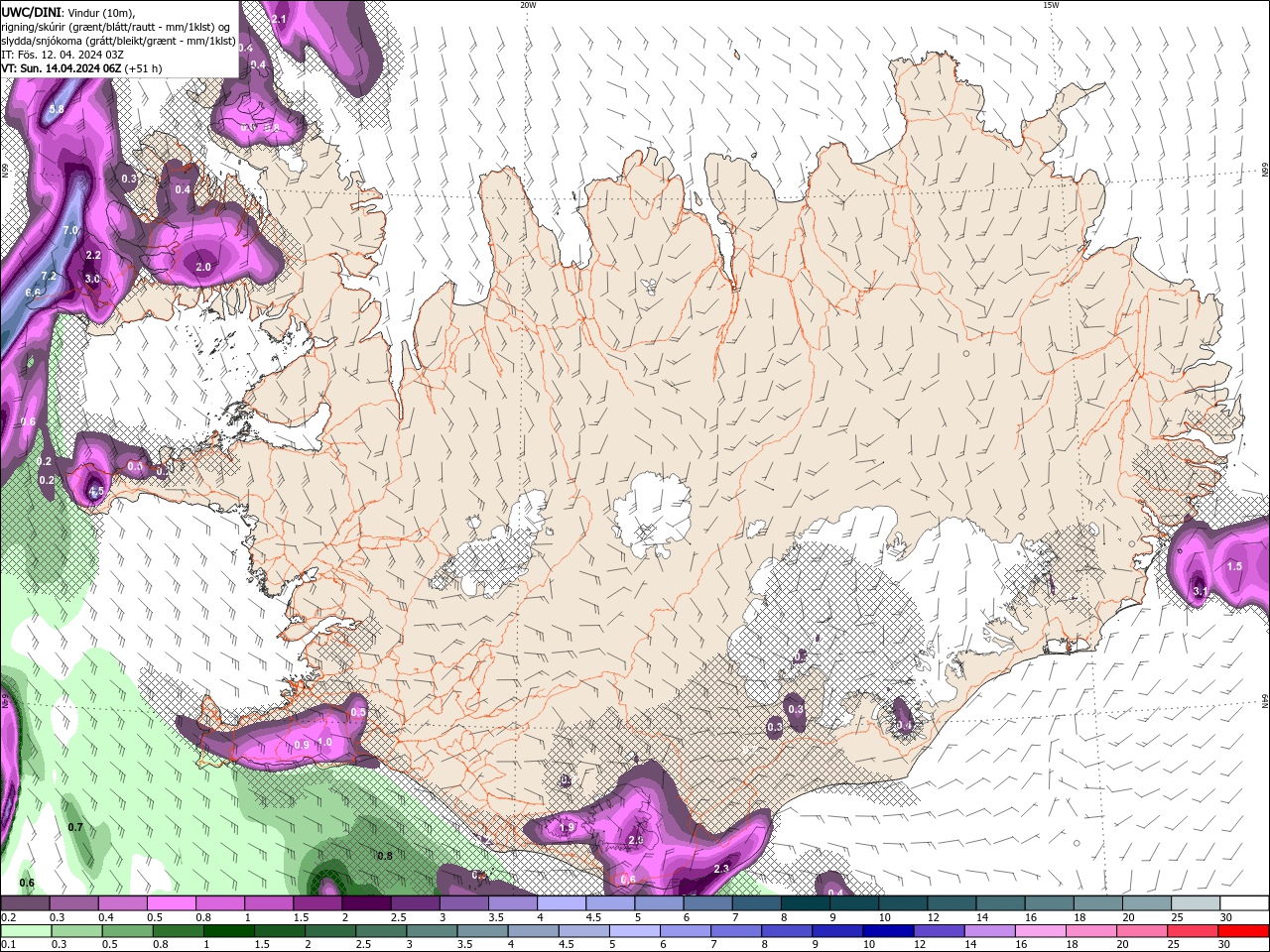Click the 15W longitude label at top
1270x952 pixels.
pyautogui.click(x=1051, y=5)
